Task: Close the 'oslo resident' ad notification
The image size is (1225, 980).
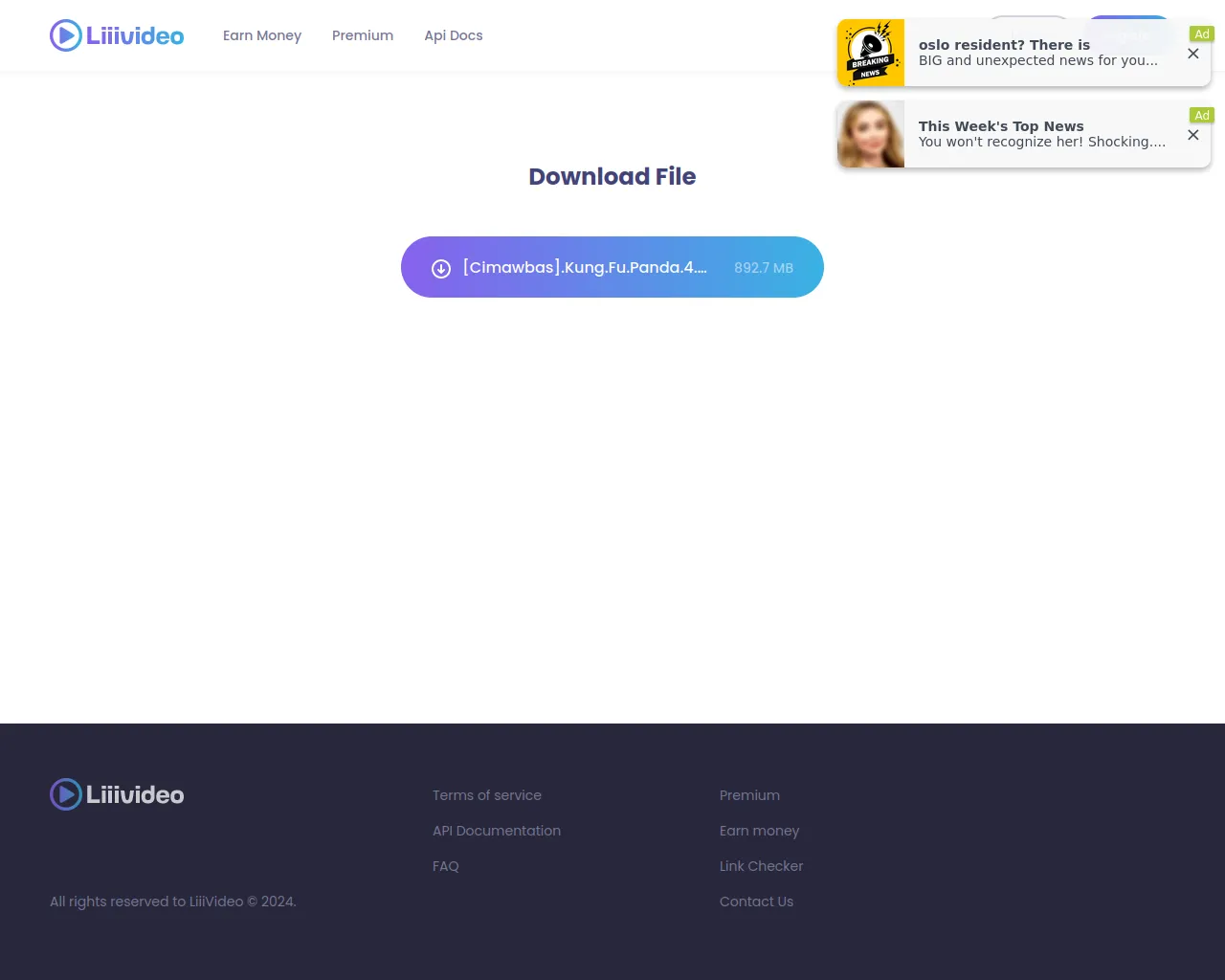Action: (1193, 54)
